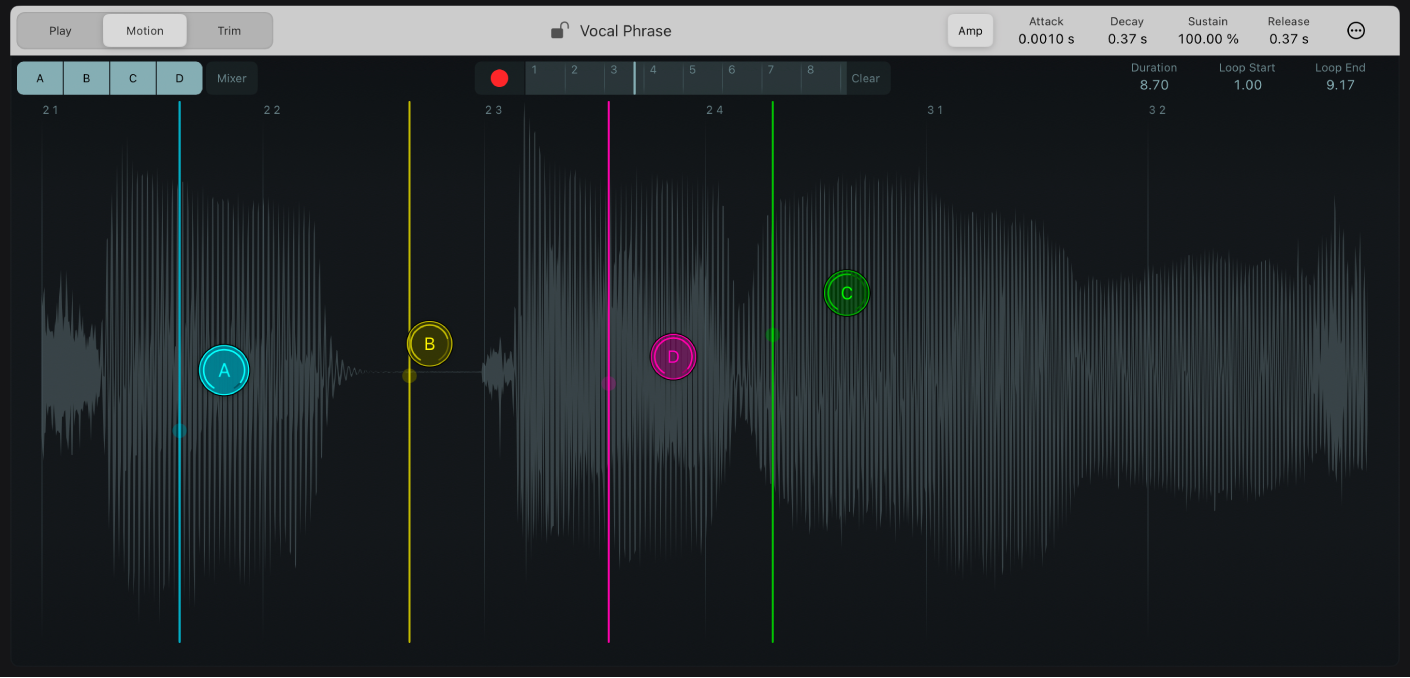Viewport: 1410px width, 678px height.
Task: Clear the recorded motion pattern
Action: click(865, 77)
